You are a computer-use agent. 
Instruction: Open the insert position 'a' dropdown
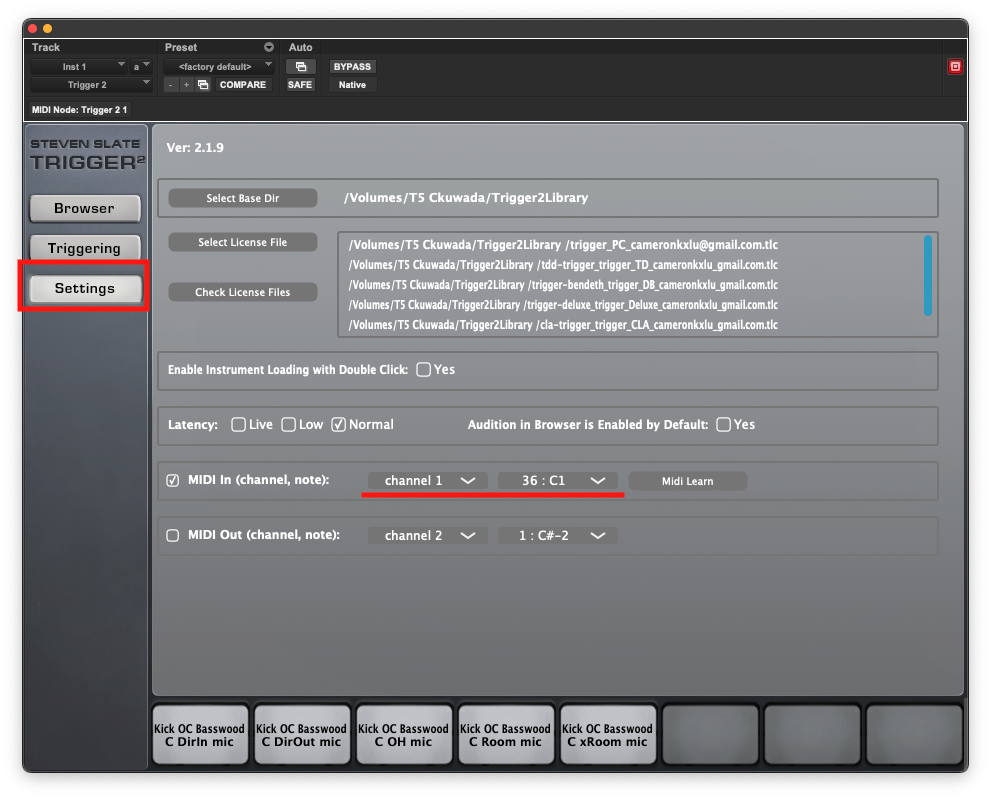click(142, 66)
